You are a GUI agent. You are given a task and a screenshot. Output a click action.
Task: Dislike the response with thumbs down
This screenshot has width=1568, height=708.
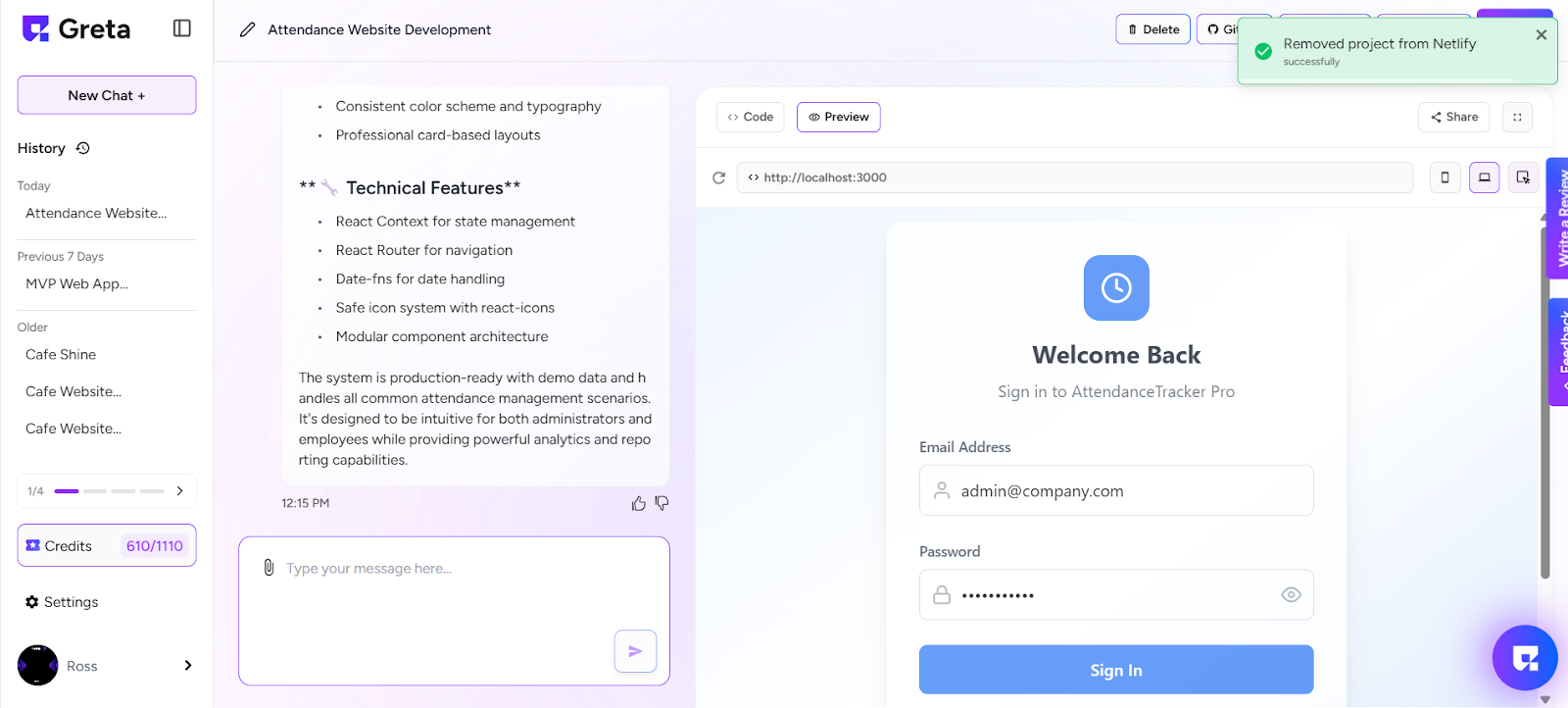click(662, 503)
